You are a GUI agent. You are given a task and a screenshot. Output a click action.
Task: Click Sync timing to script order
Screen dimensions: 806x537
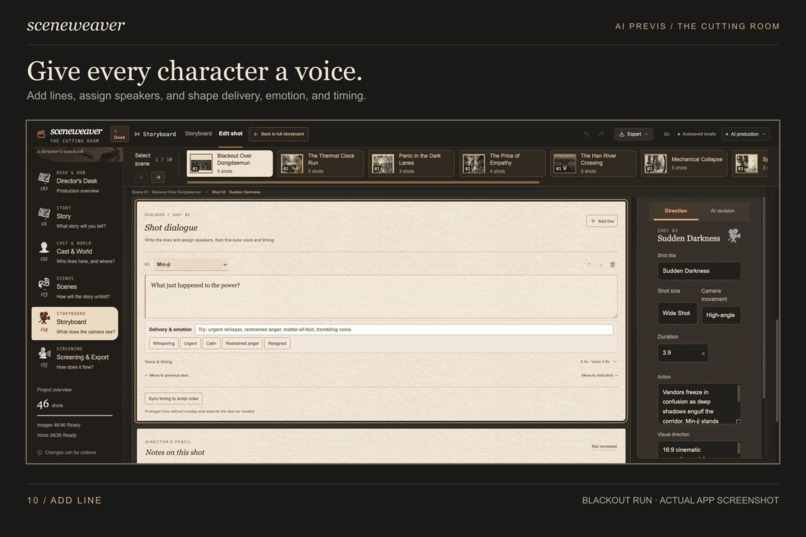(174, 399)
